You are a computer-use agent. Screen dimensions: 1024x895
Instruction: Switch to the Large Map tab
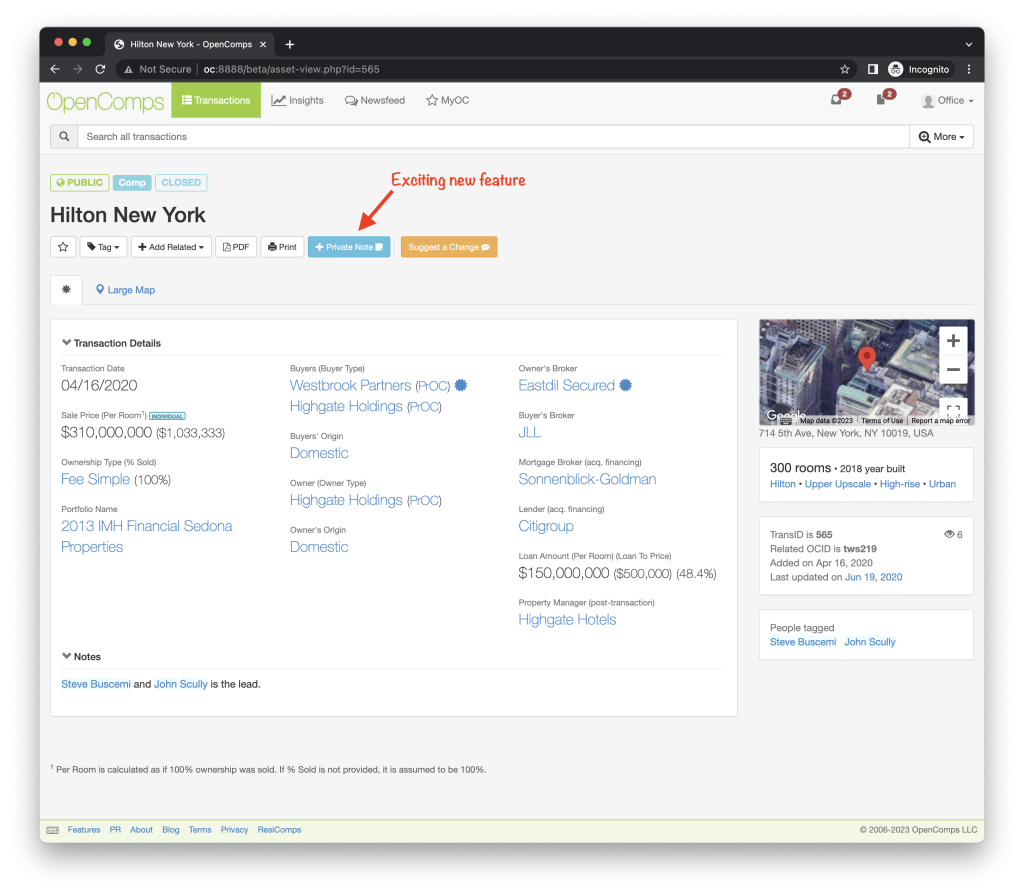[x=125, y=290]
